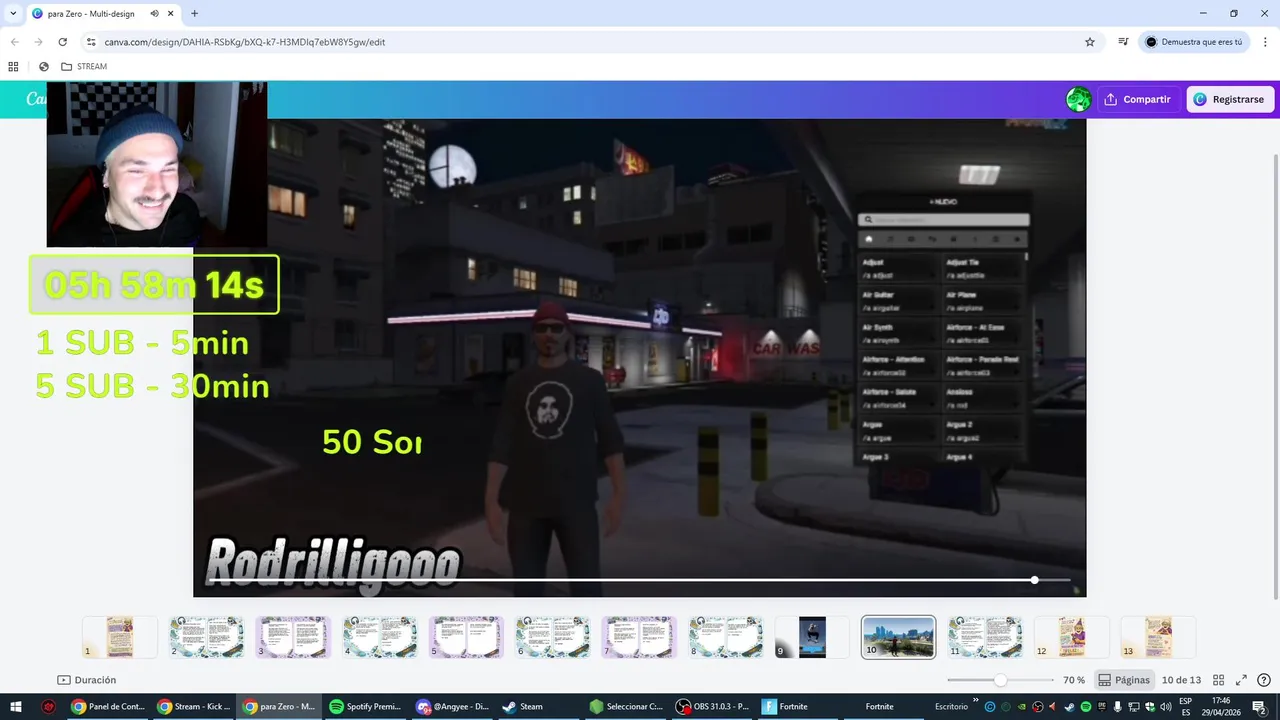This screenshot has width=1280, height=720.
Task: Open the 'Demuestra que eres tú' profile chip
Action: pyautogui.click(x=1194, y=42)
